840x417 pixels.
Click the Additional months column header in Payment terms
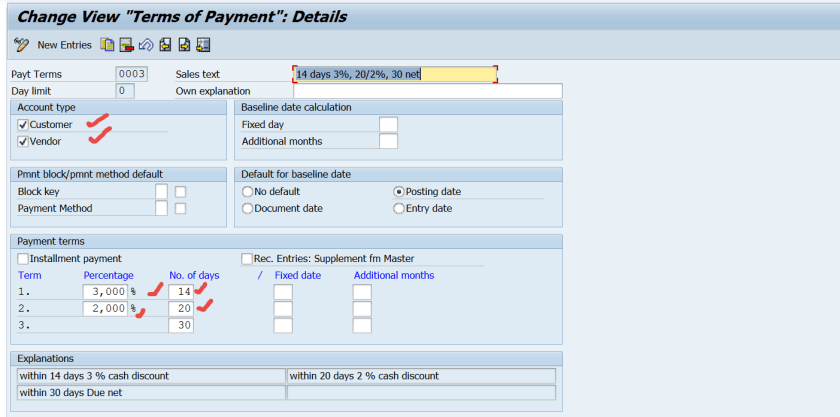tap(394, 275)
